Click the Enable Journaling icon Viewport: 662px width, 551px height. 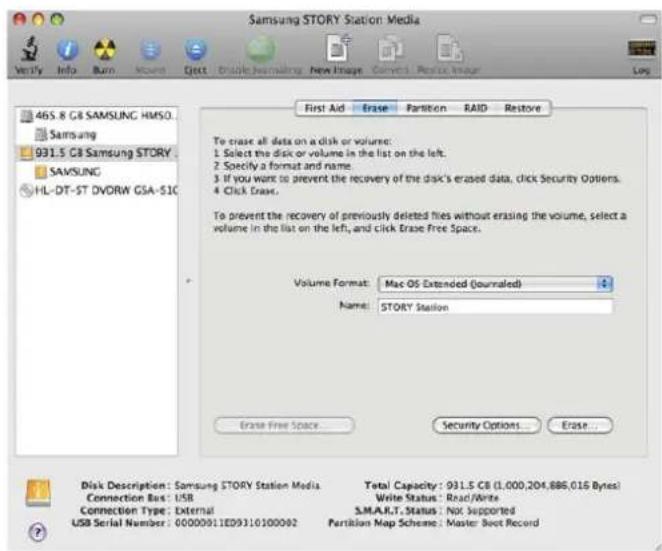pos(261,50)
